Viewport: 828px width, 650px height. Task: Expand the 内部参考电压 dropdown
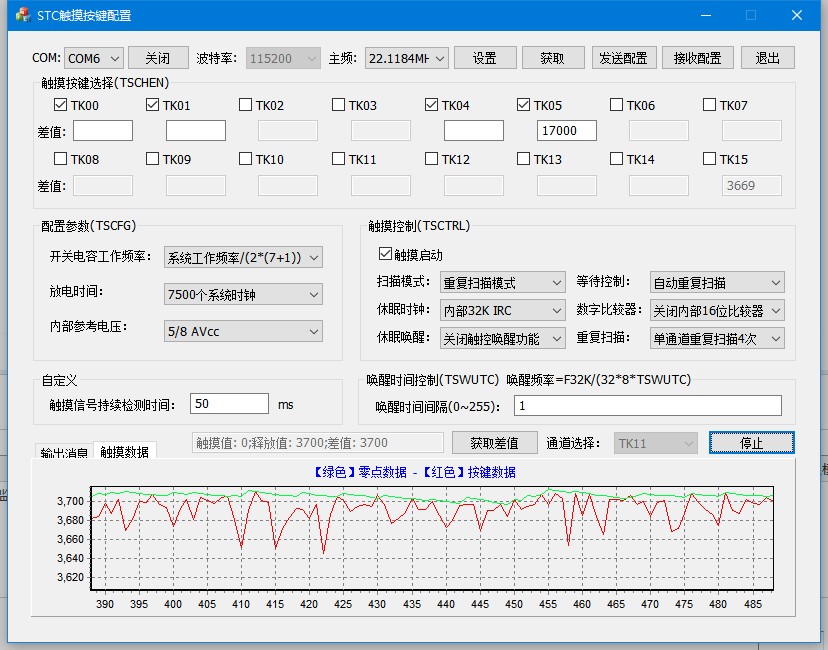pos(243,331)
